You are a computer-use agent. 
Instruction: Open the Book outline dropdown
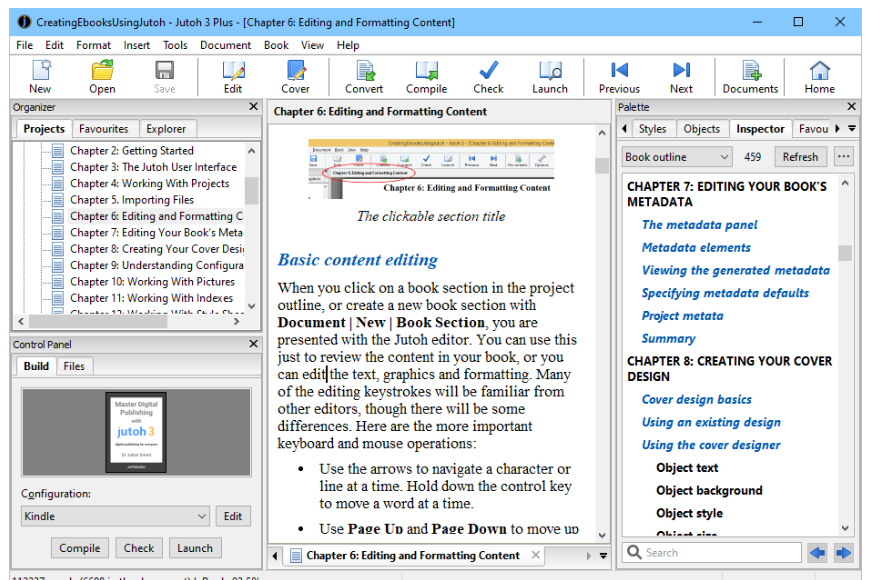(x=676, y=157)
